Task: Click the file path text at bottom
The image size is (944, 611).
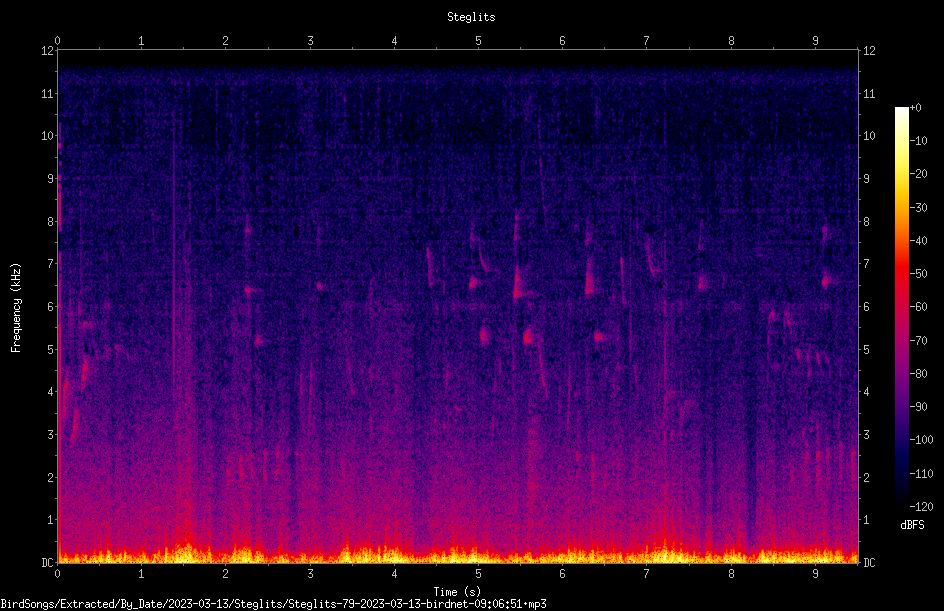Action: (273, 604)
